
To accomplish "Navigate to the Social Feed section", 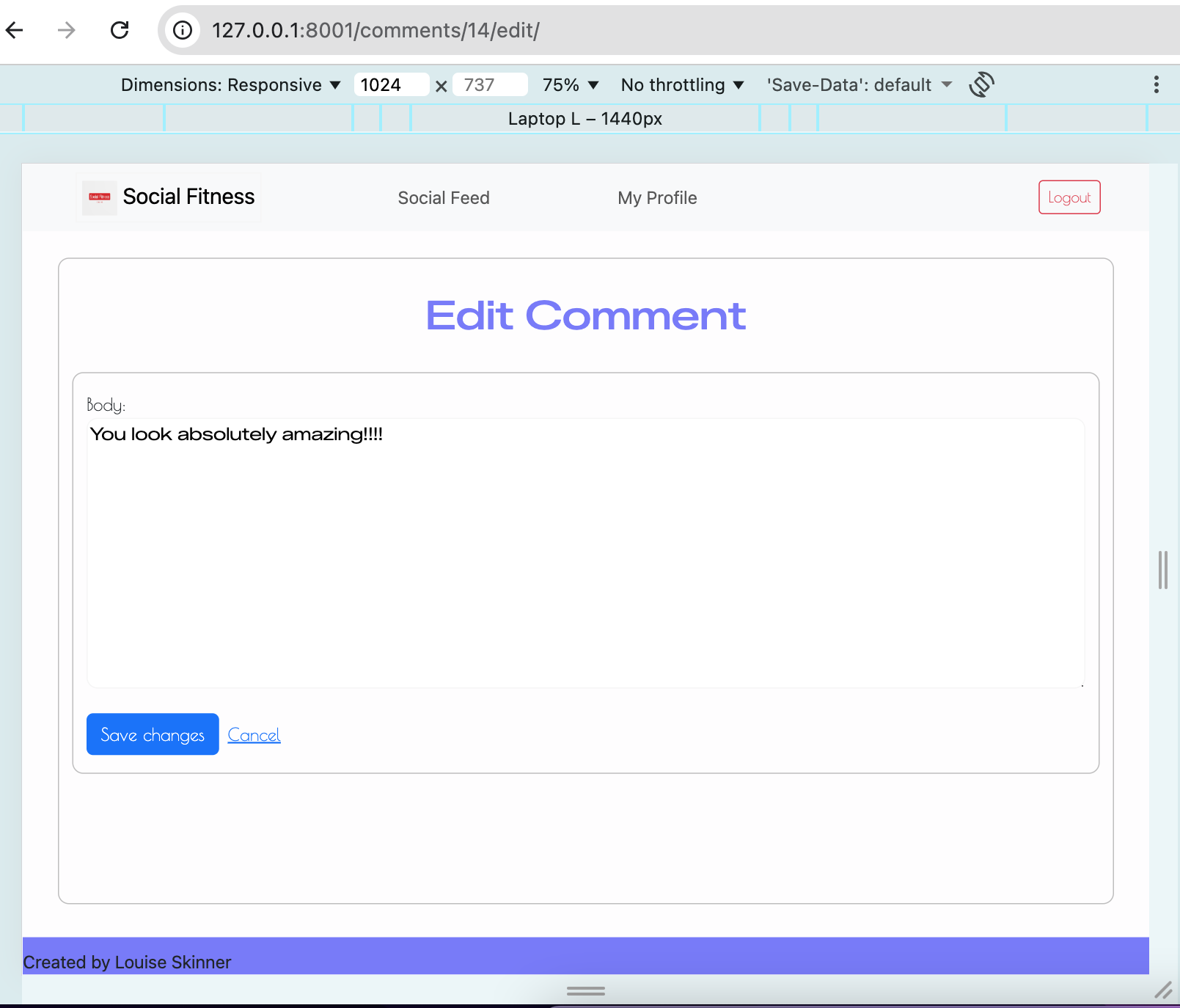I will [444, 197].
